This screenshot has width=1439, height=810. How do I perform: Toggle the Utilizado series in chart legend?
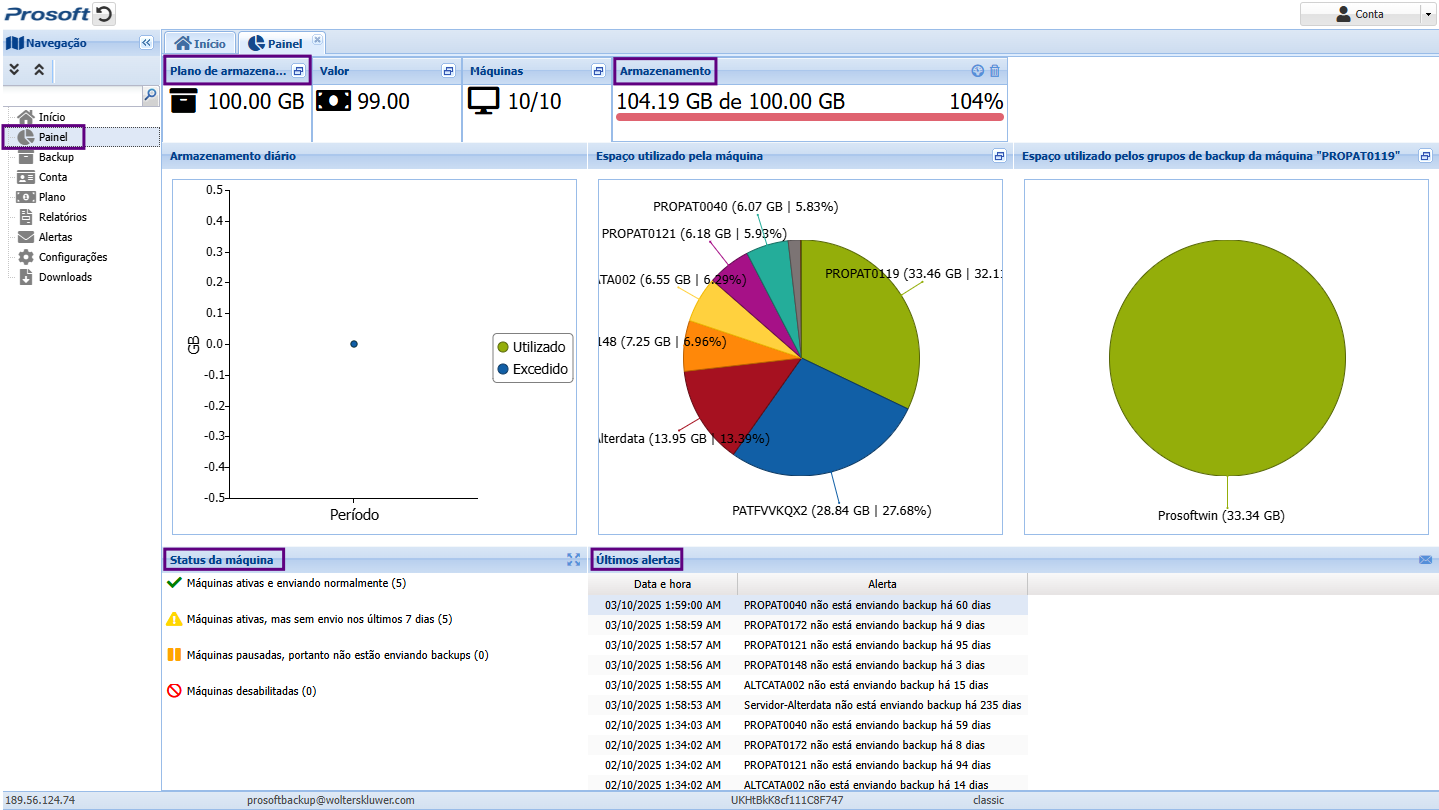[x=532, y=347]
